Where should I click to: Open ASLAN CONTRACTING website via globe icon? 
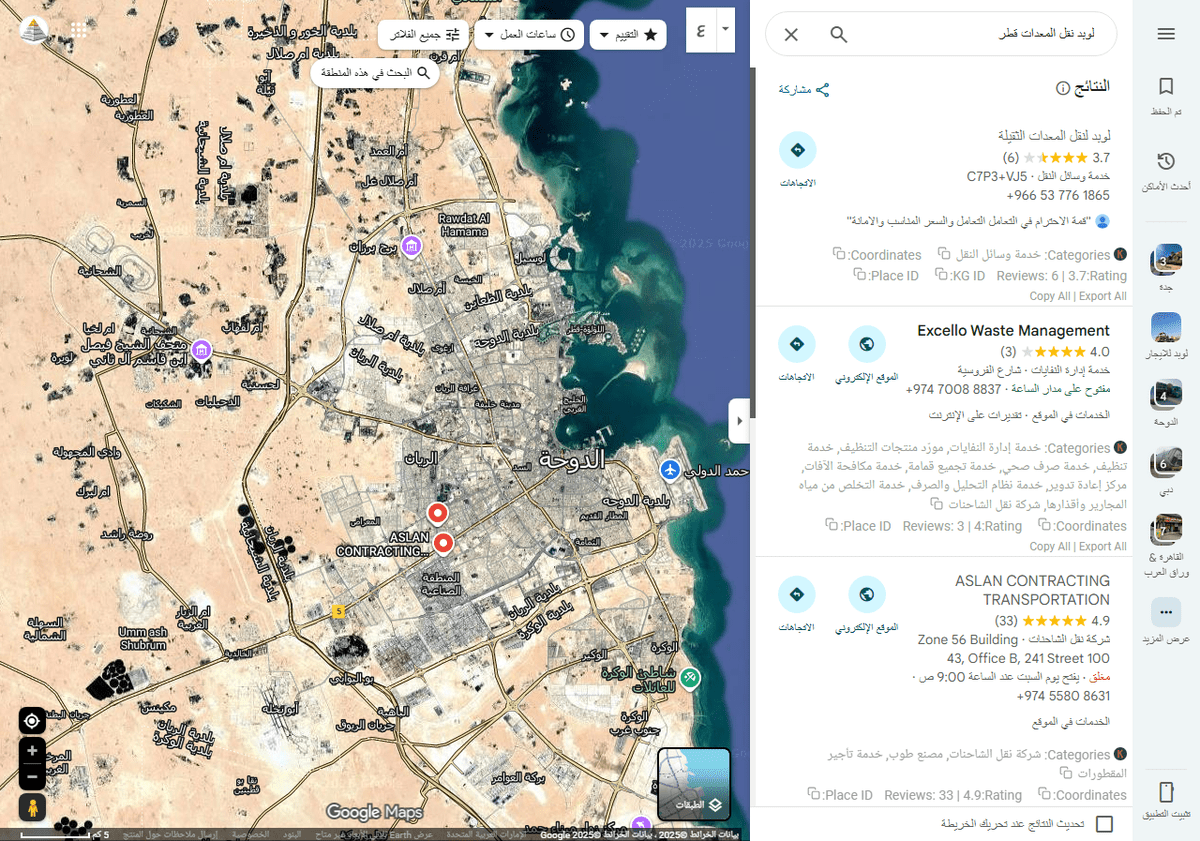click(866, 594)
